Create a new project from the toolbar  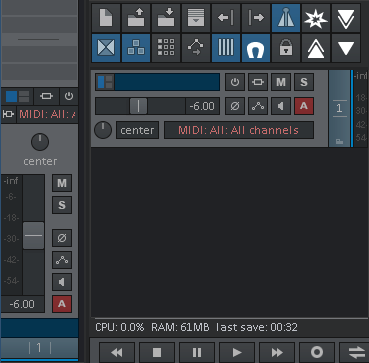point(106,18)
